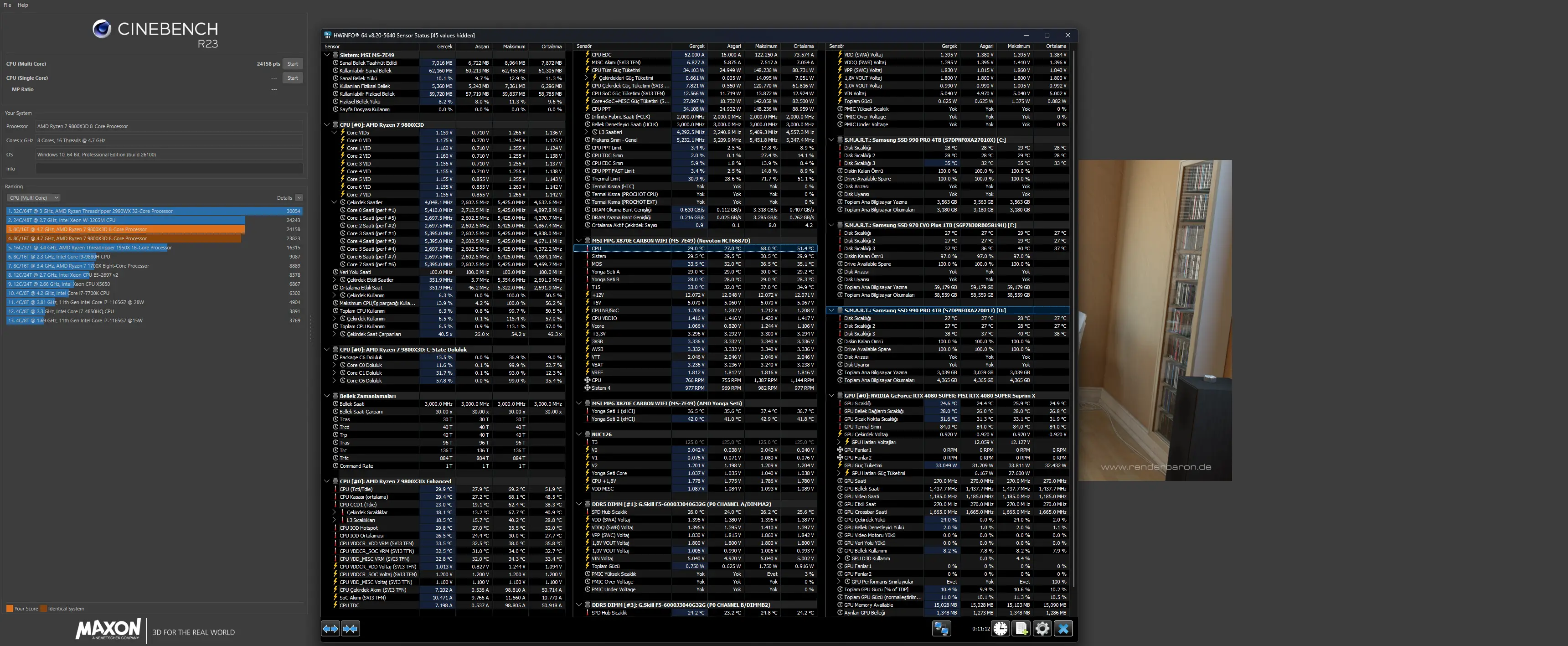Click the chip icon beside Sistem: MSI MS-7E49
The image size is (1568, 646).
(x=335, y=55)
